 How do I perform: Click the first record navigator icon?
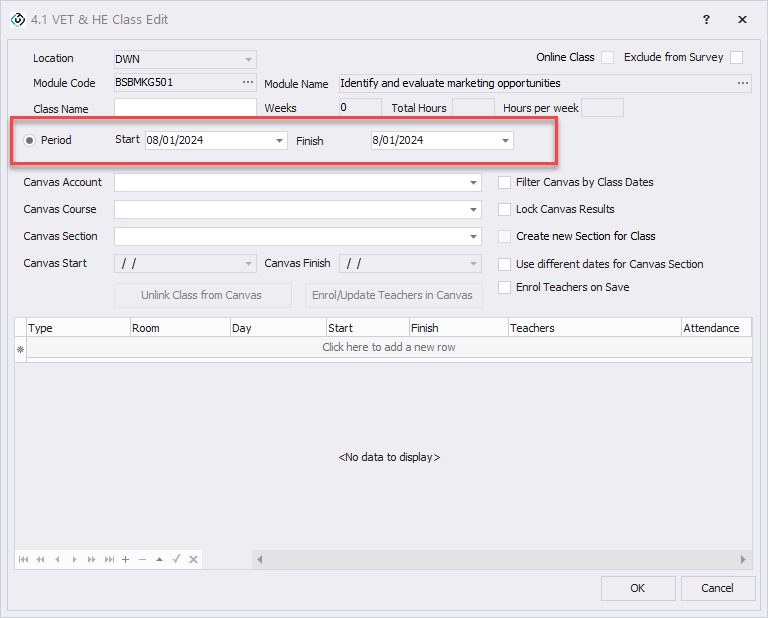[23, 560]
